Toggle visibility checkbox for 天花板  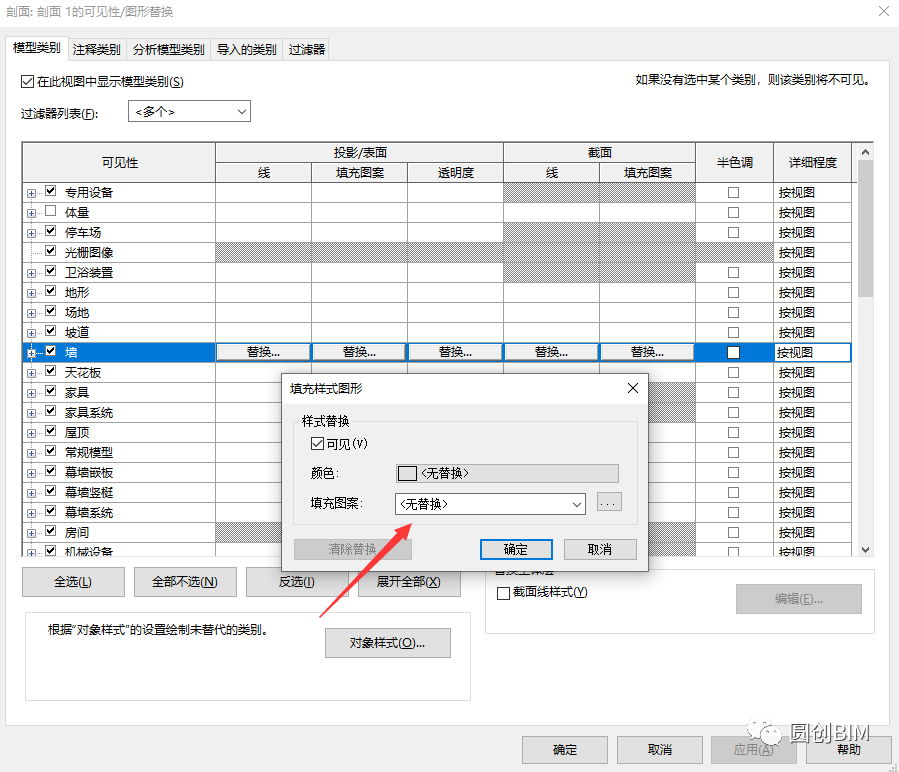50,371
